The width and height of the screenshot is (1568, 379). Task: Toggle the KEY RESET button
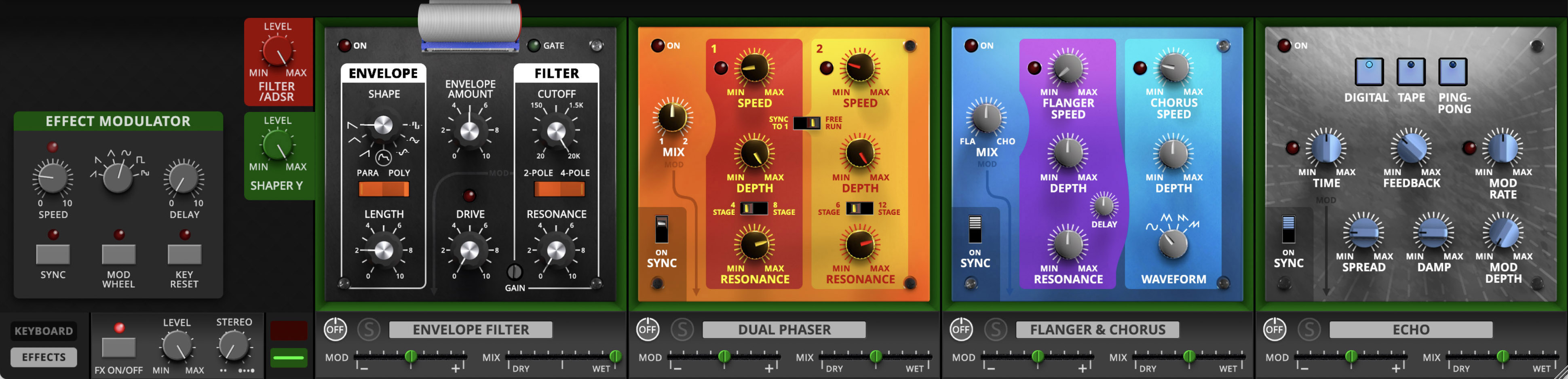click(184, 254)
